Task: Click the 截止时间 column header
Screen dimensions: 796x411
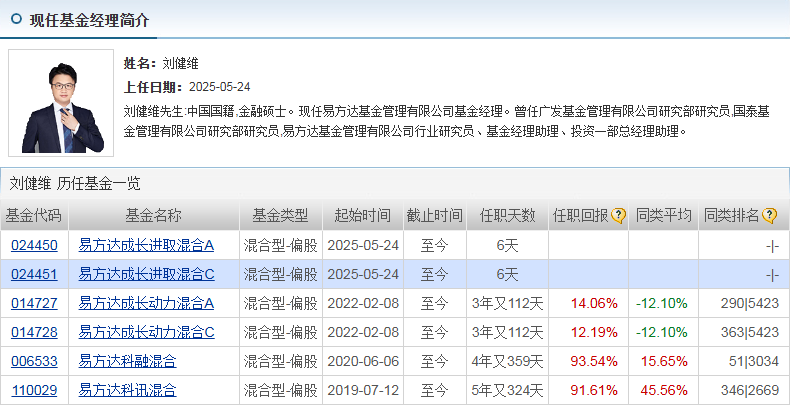Action: coord(435,216)
